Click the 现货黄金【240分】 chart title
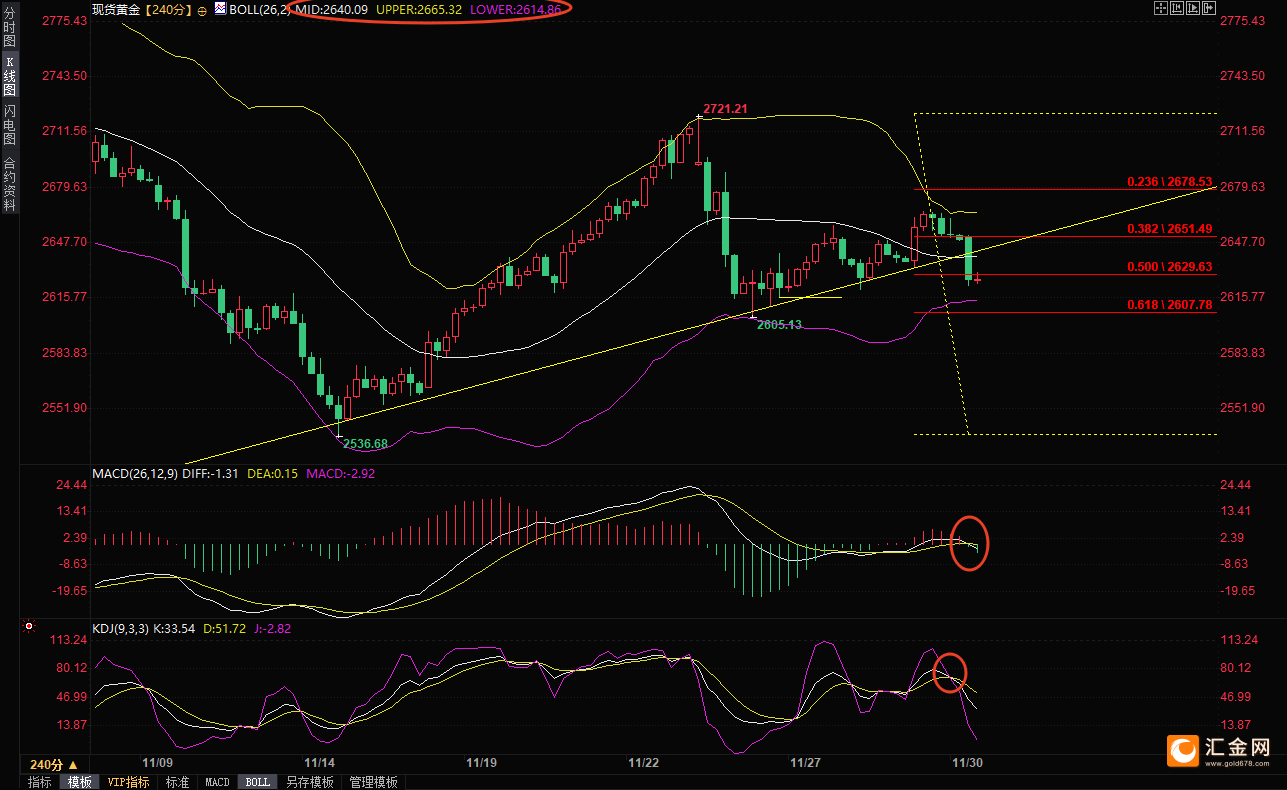Image resolution: width=1287 pixels, height=790 pixels. [142, 9]
